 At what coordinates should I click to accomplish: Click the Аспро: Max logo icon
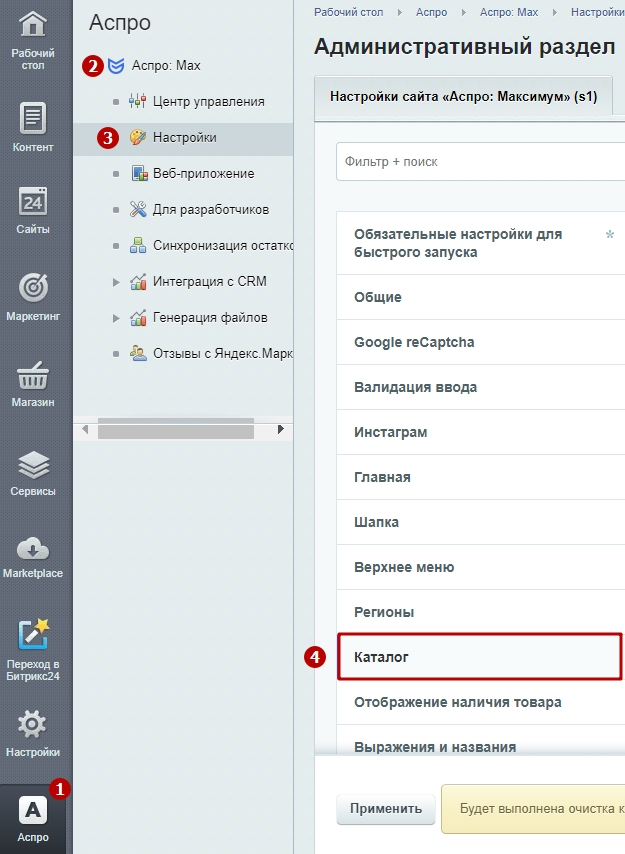(115, 66)
